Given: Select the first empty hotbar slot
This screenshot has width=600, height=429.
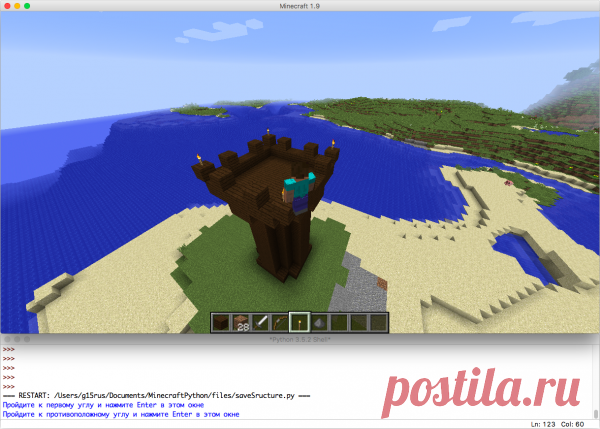Looking at the screenshot, I should click(x=339, y=323).
